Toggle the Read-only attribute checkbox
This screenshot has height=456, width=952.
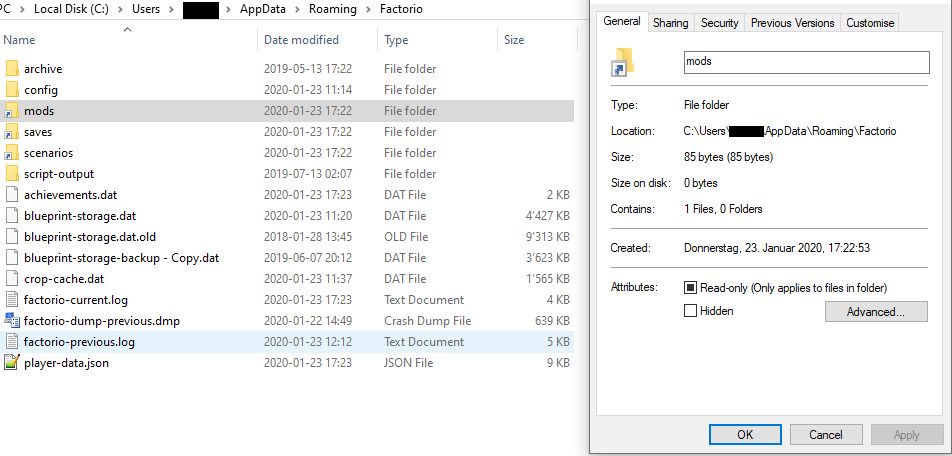690,288
